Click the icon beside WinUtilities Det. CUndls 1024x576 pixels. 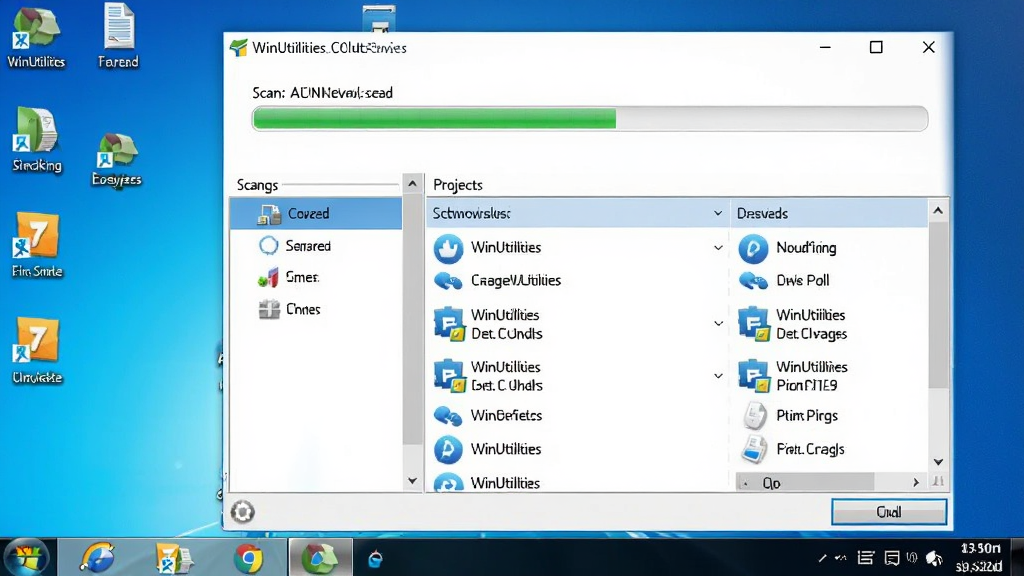pyautogui.click(x=449, y=324)
